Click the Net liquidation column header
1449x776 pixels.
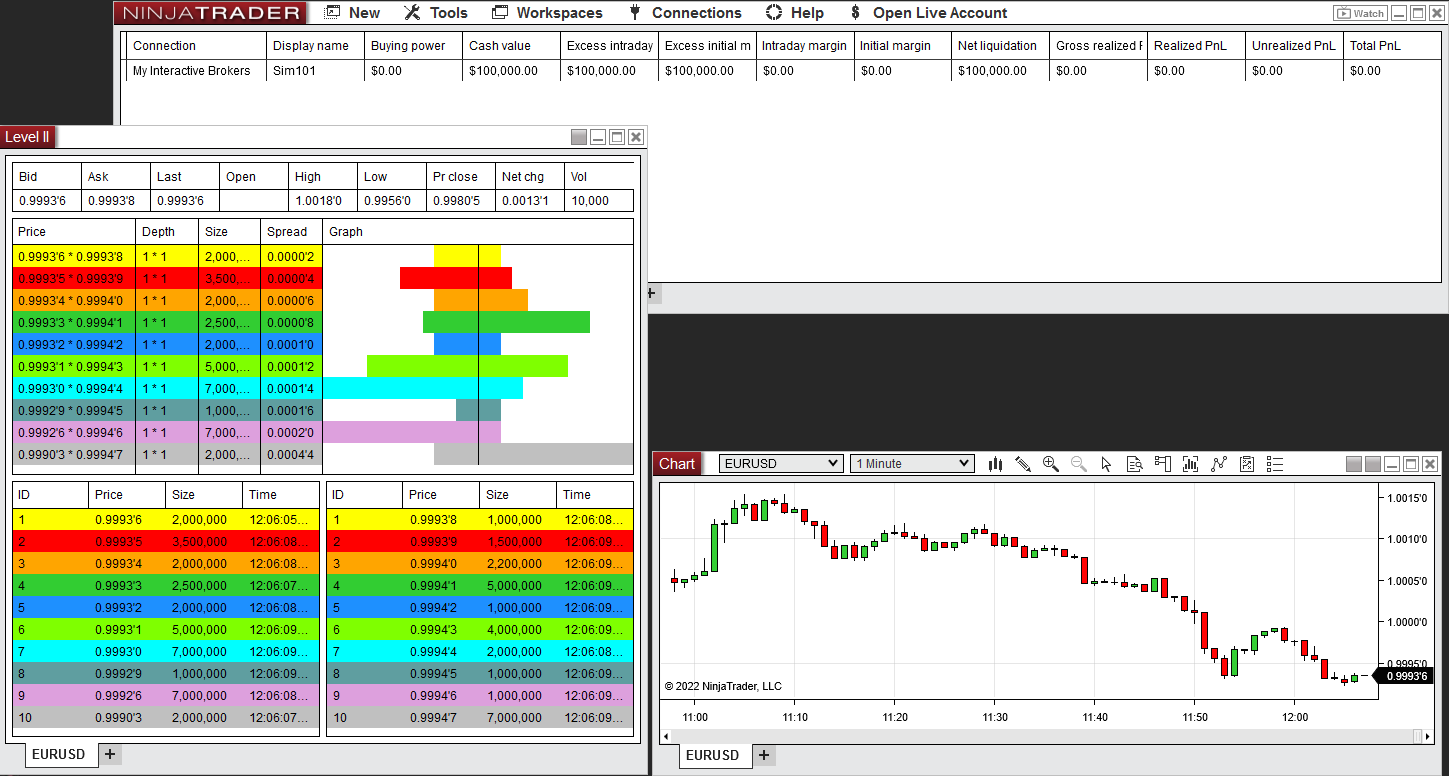tap(1000, 46)
